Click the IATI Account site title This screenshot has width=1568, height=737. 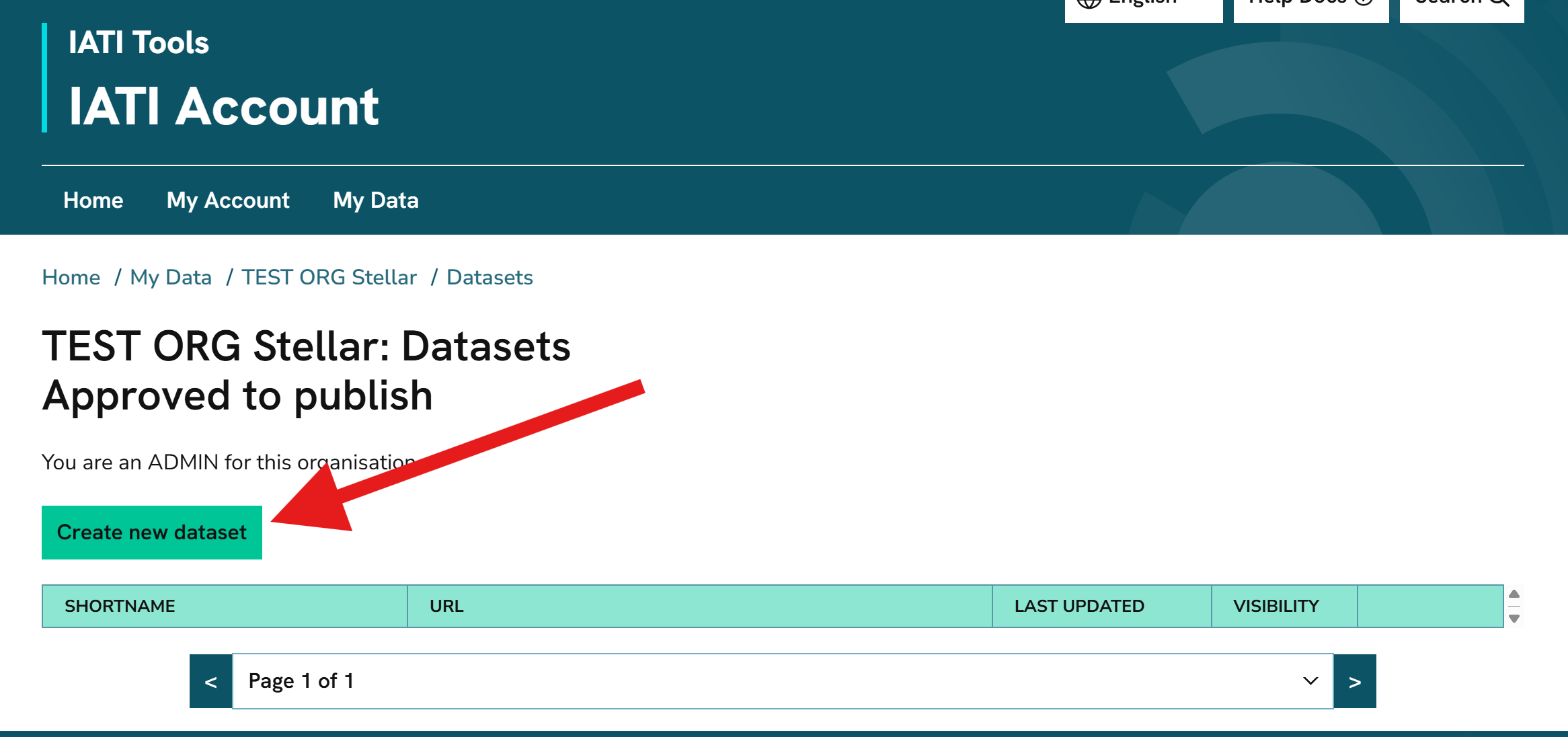click(x=224, y=106)
